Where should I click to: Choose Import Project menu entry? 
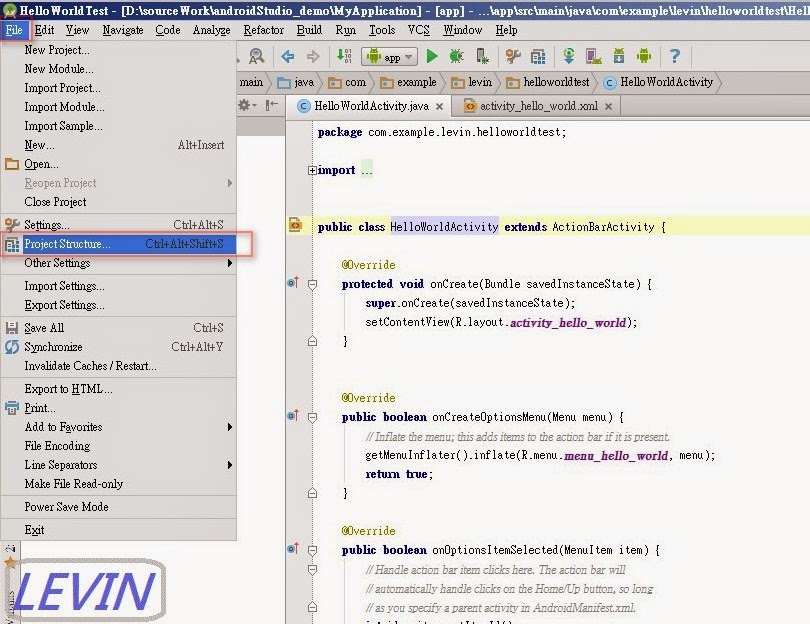(118, 88)
